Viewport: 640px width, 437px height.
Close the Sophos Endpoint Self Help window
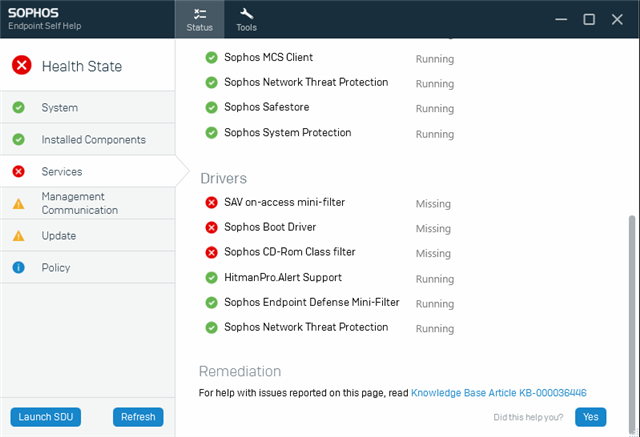617,19
